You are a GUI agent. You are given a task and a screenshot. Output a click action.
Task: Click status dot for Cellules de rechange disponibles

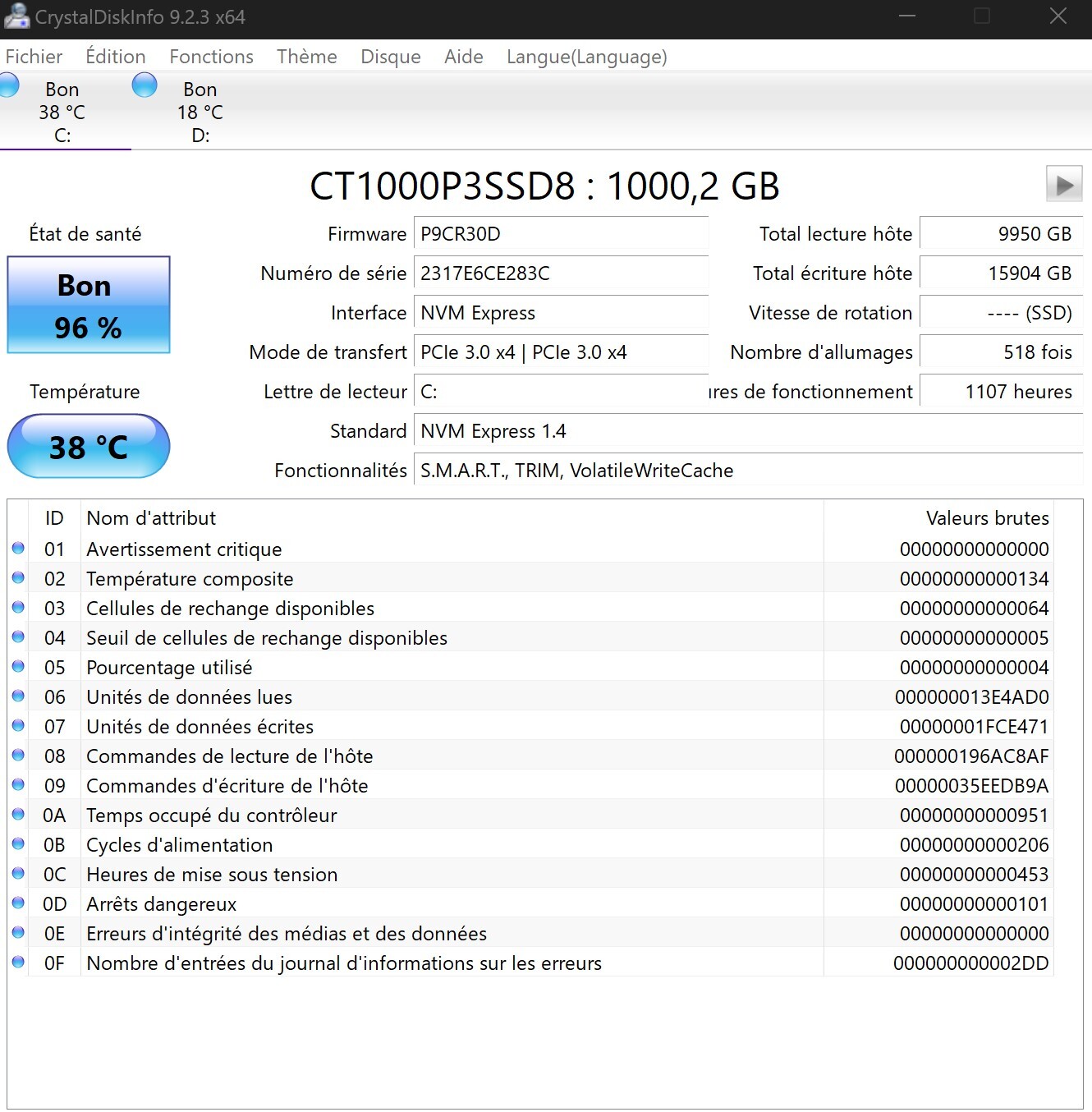(x=18, y=607)
